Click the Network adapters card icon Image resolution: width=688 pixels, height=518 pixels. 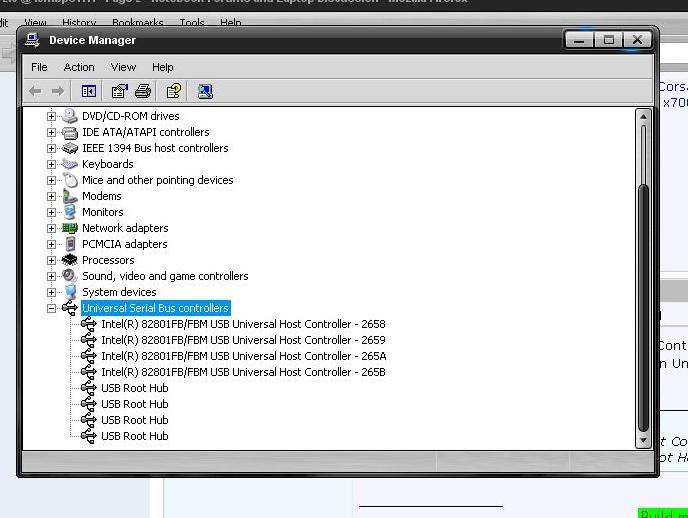pos(69,228)
